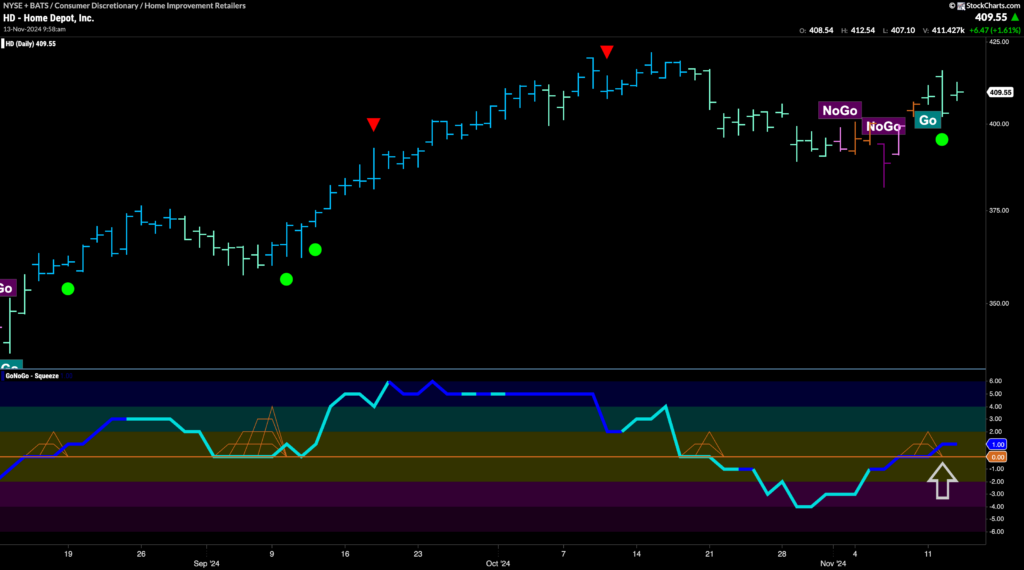Click the HD - Home Depot, Inc. title
The image size is (1024, 570).
[x=48, y=18]
